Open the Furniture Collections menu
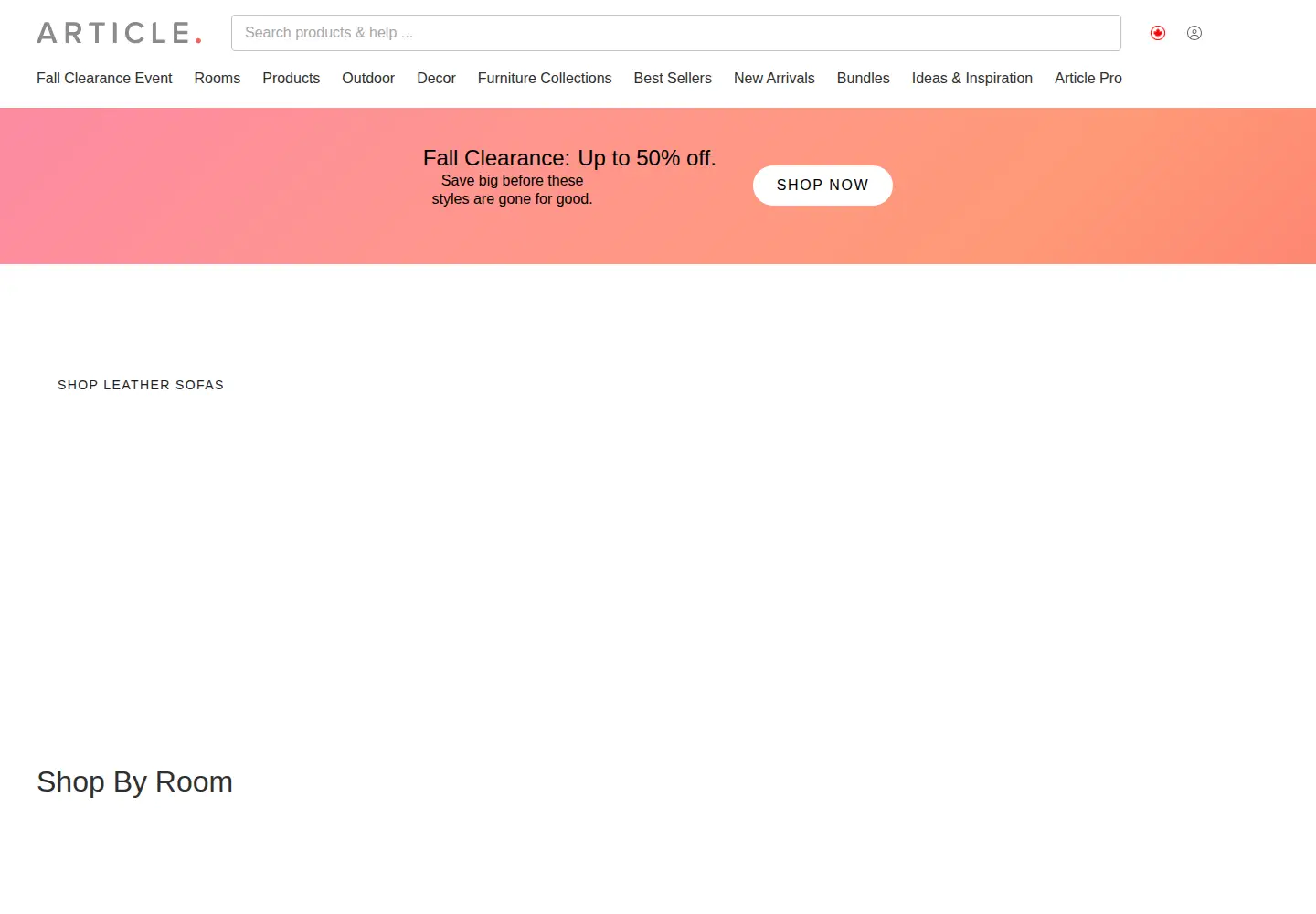1316x914 pixels. (x=545, y=79)
